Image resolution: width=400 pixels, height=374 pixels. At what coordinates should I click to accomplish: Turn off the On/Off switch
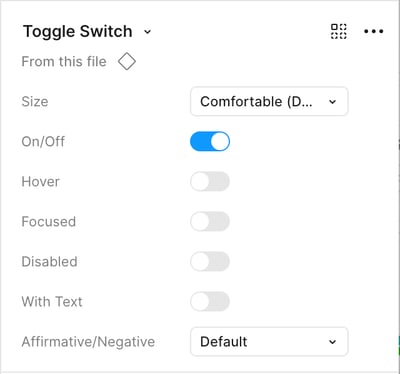pos(210,141)
